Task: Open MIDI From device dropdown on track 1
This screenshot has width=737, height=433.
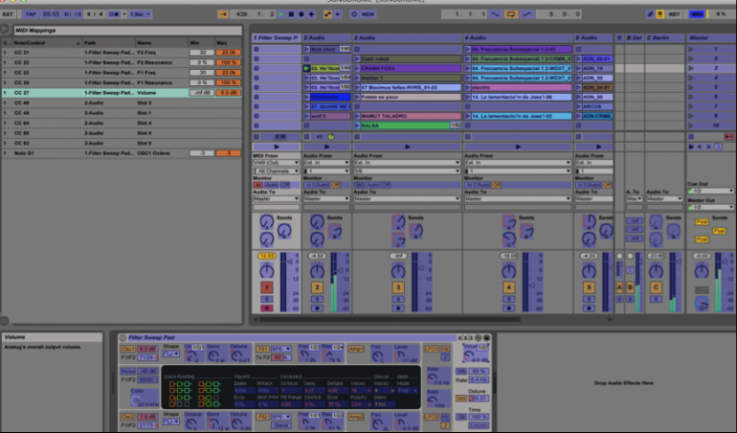Action: tap(276, 163)
